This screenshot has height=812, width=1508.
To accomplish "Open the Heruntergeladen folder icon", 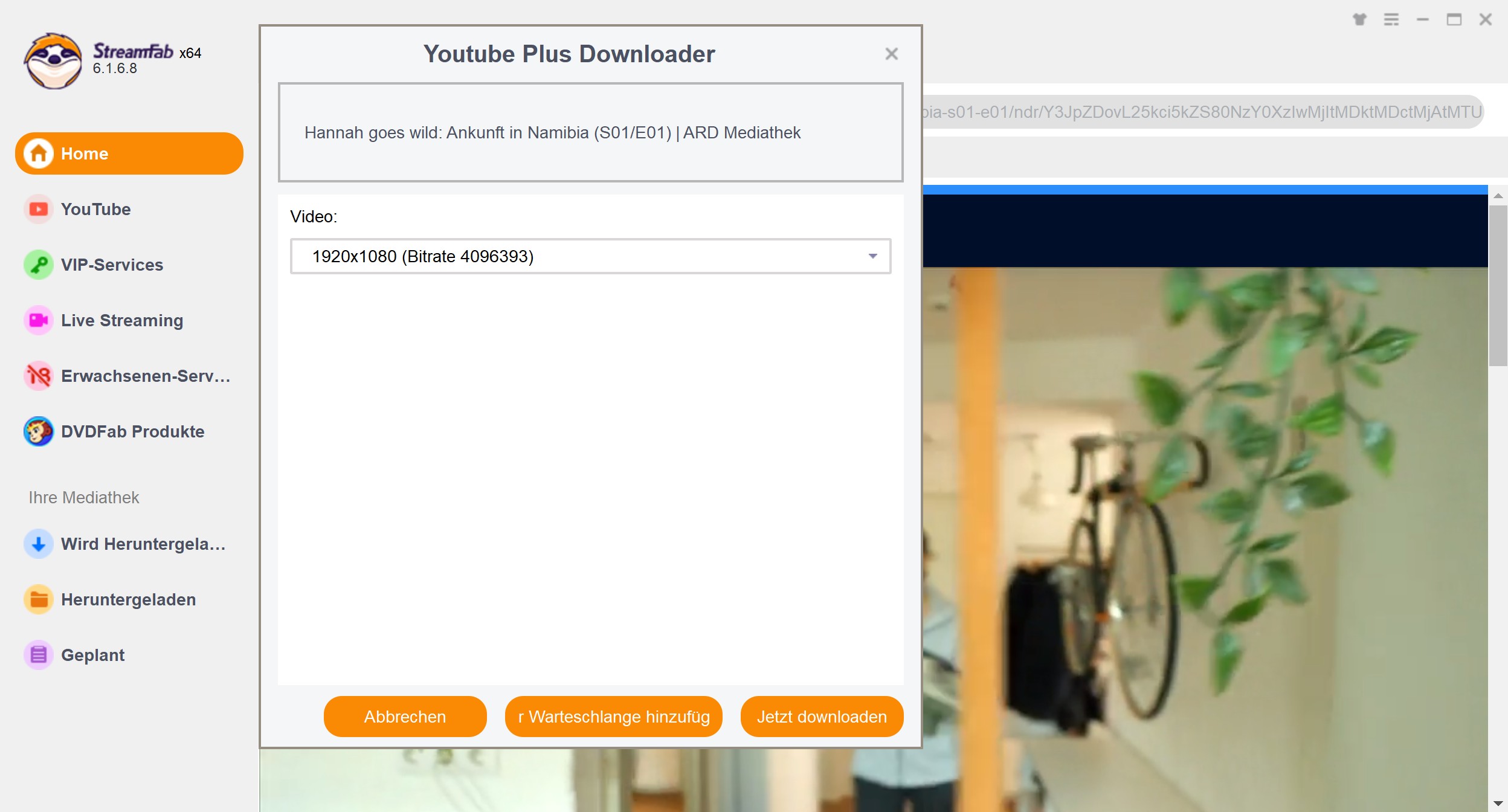I will click(38, 600).
